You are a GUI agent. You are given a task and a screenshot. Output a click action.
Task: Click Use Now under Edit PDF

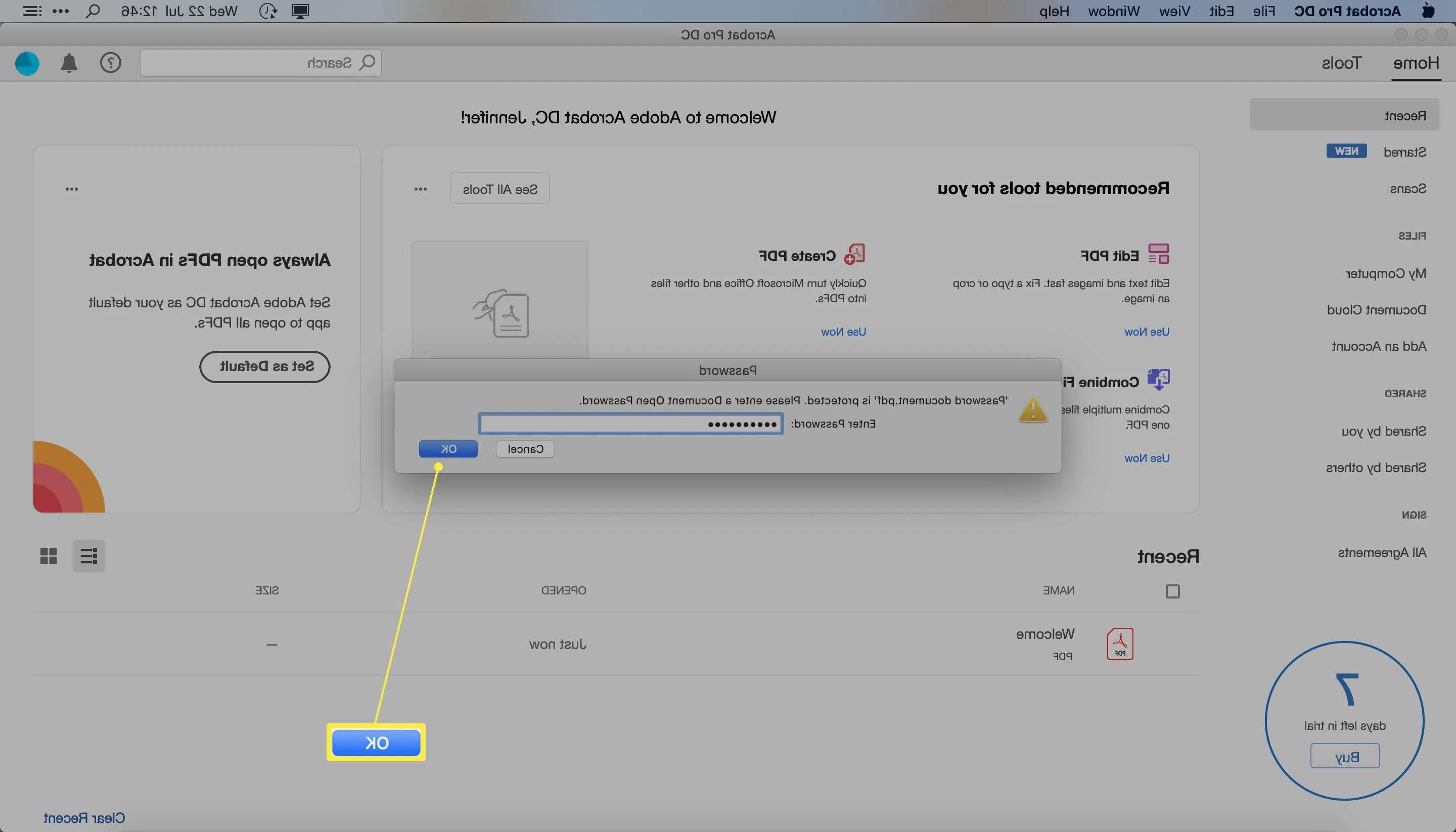[1146, 332]
